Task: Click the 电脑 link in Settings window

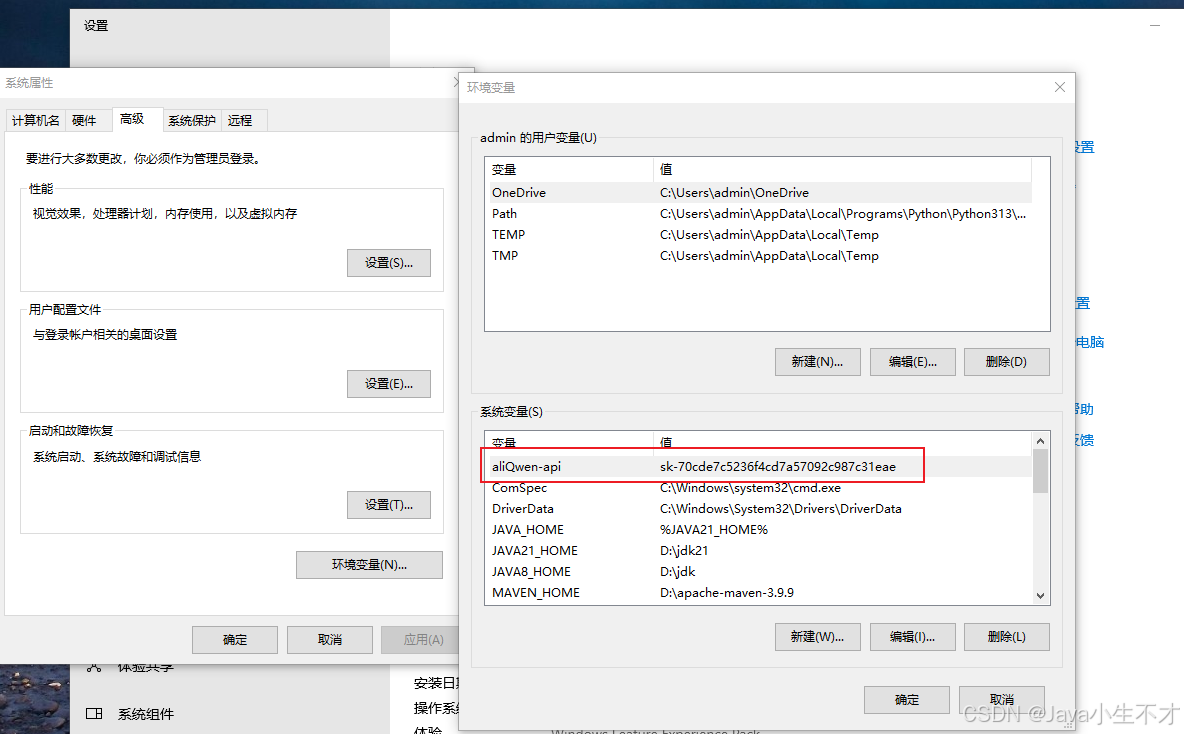Action: [1090, 342]
